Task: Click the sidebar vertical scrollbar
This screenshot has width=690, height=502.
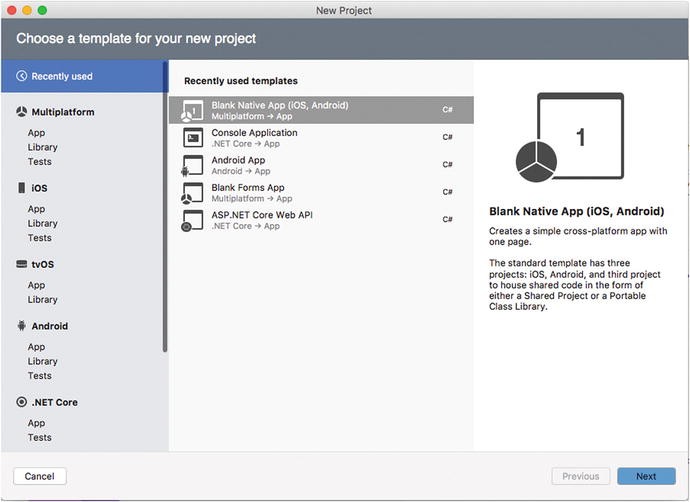Action: coord(165,207)
